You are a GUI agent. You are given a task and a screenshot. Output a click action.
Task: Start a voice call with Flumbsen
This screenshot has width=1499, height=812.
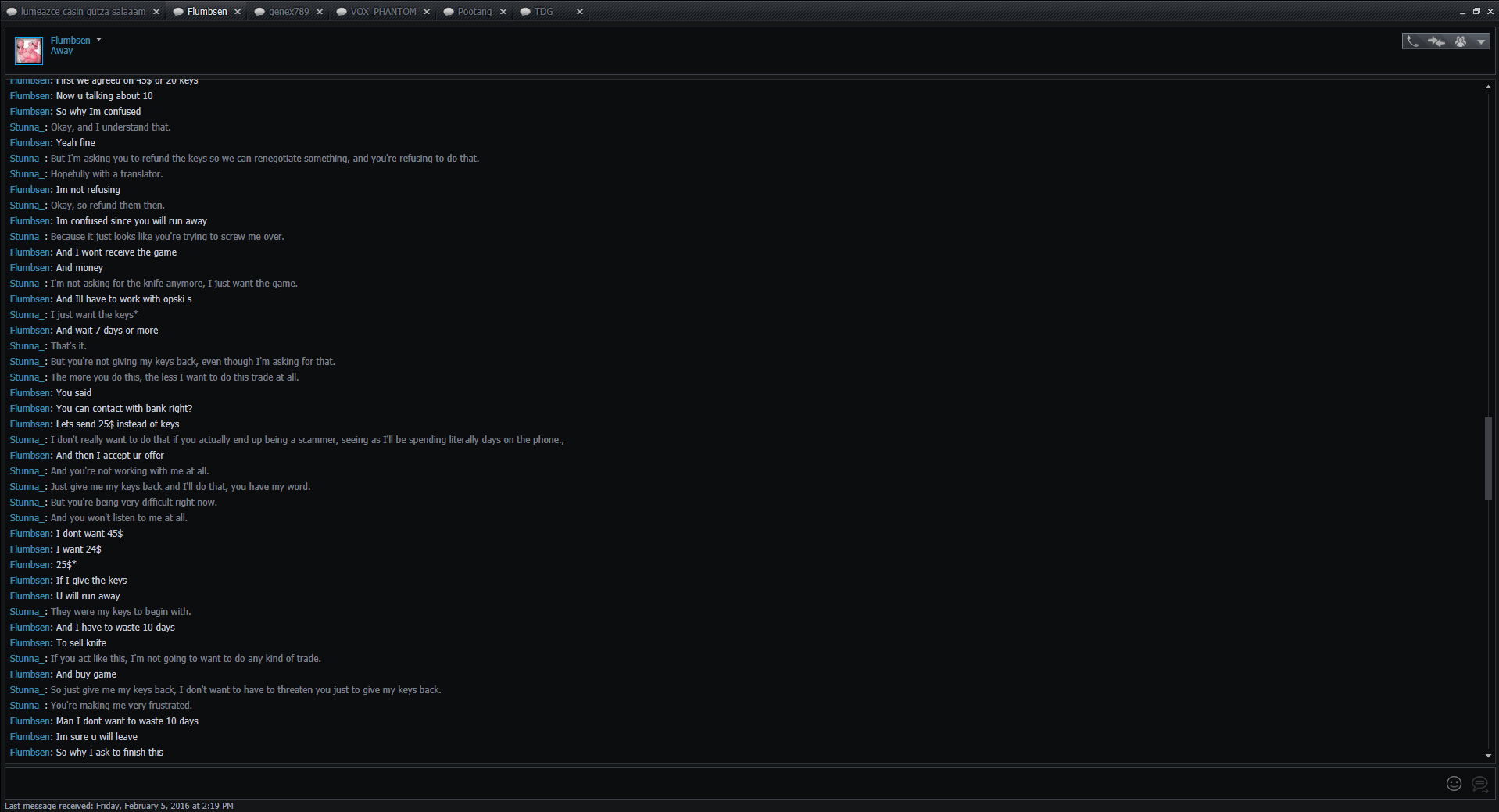pos(1412,41)
